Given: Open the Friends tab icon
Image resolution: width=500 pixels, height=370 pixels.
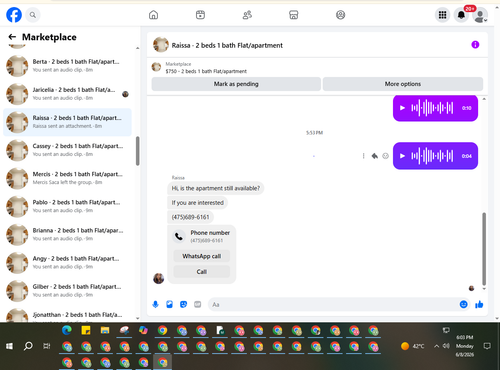Looking at the screenshot, I should (247, 15).
